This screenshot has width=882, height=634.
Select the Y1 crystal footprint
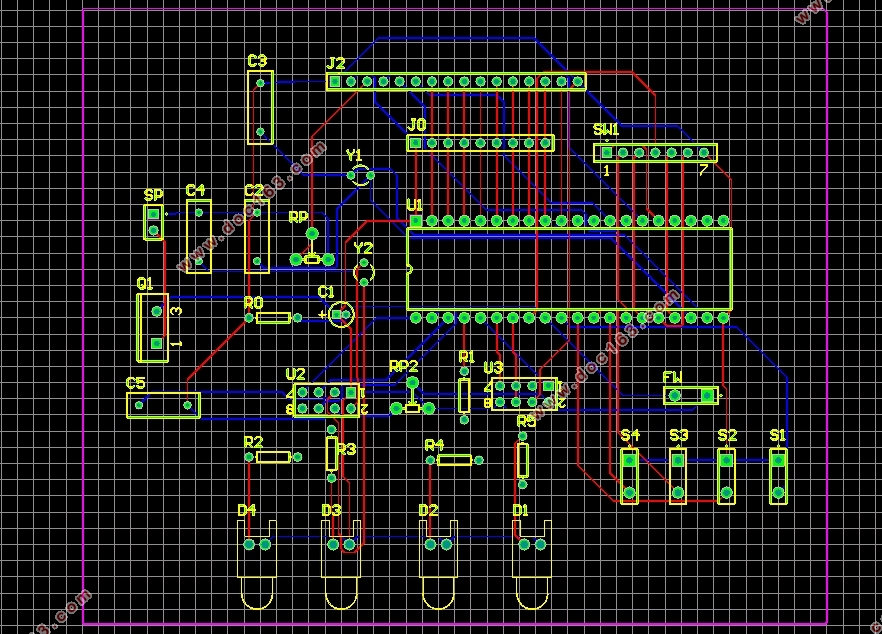click(361, 176)
